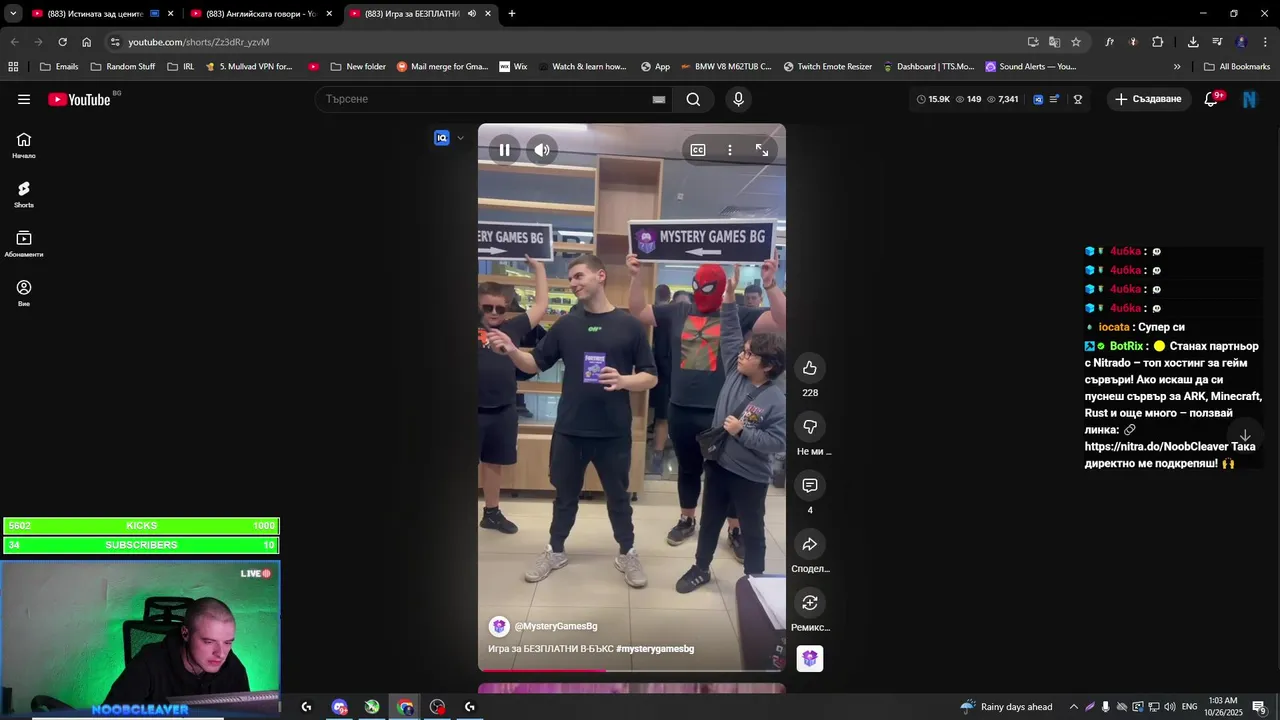
Task: Open the media control icon in the toolbar
Action: [x=1217, y=42]
